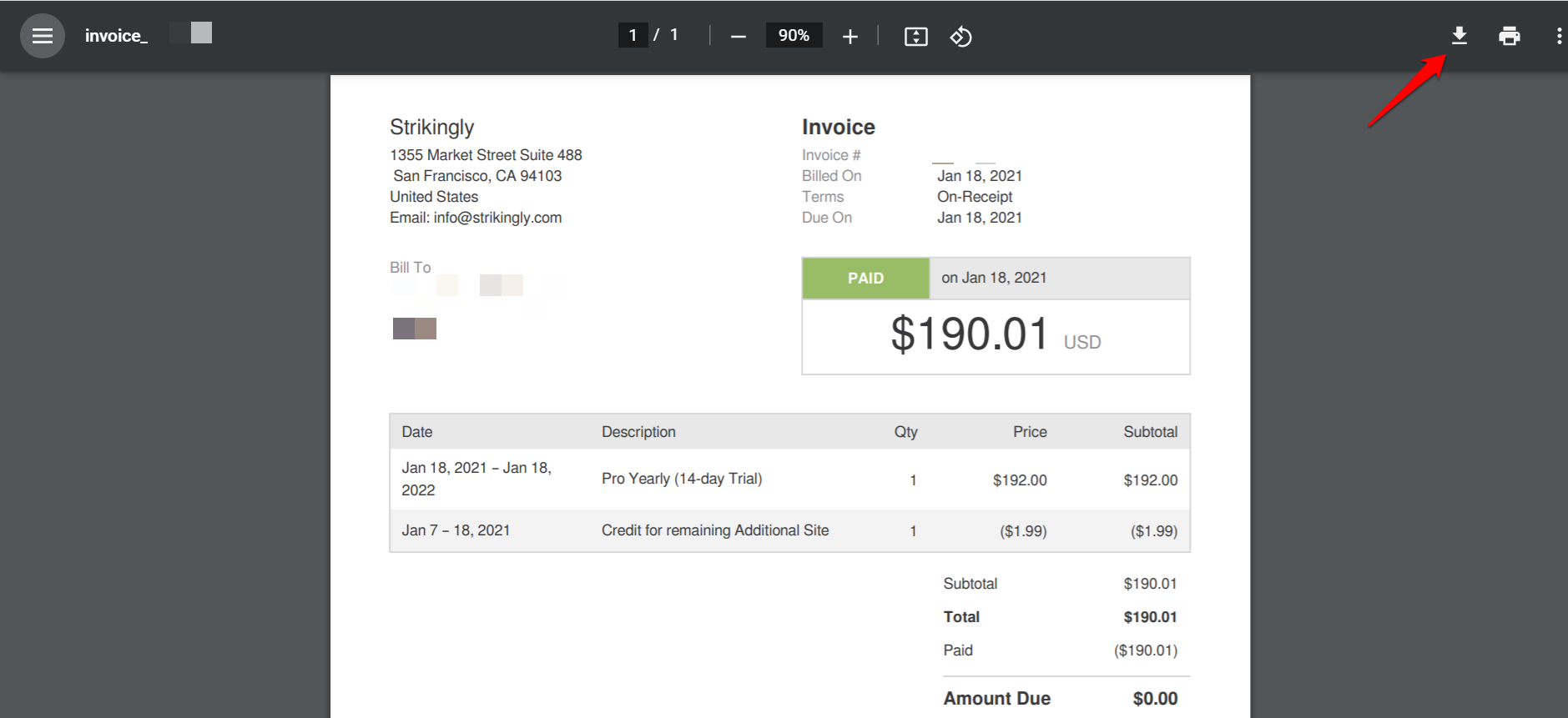Select the ($1.99) price cell
The image size is (1568, 718).
click(1023, 531)
